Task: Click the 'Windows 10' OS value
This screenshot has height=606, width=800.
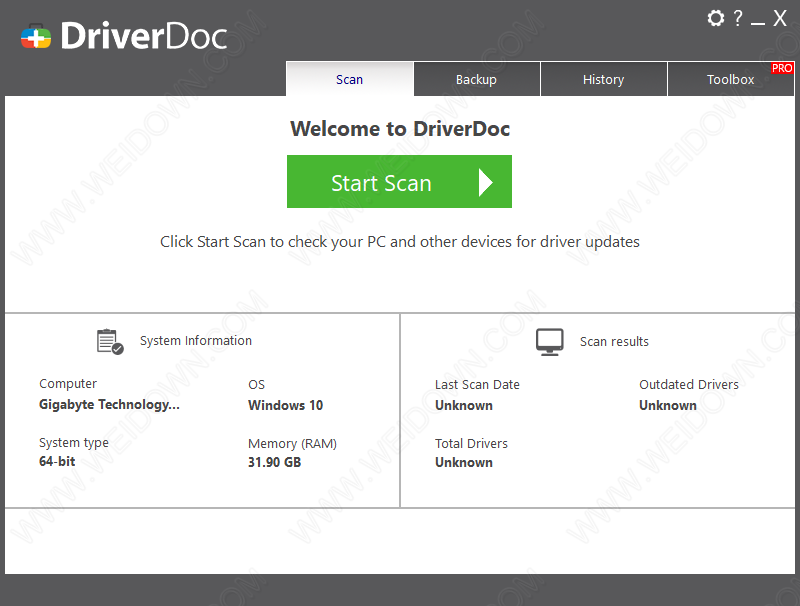Action: pos(286,405)
